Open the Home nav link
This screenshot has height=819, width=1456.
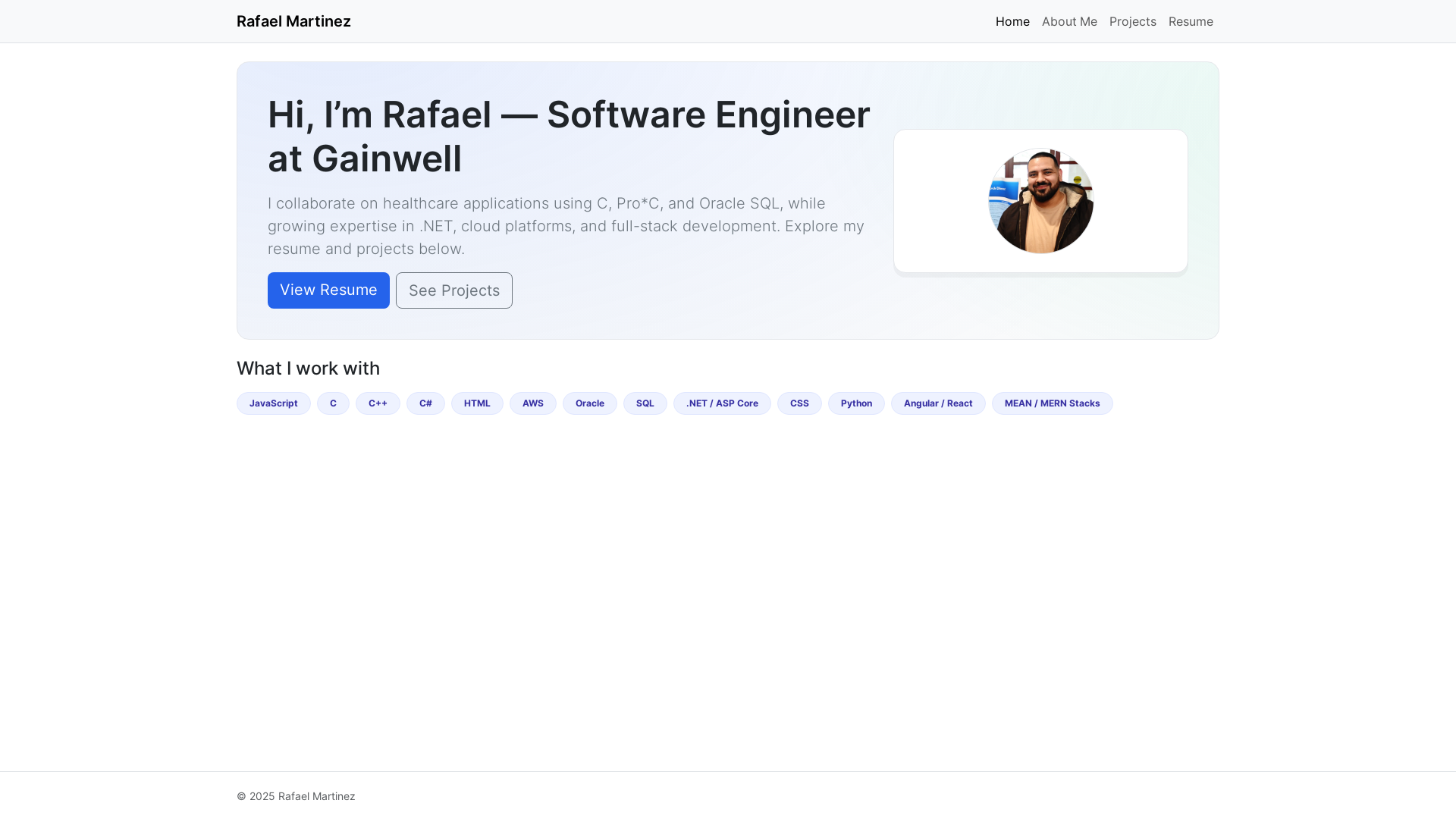coord(1012,21)
